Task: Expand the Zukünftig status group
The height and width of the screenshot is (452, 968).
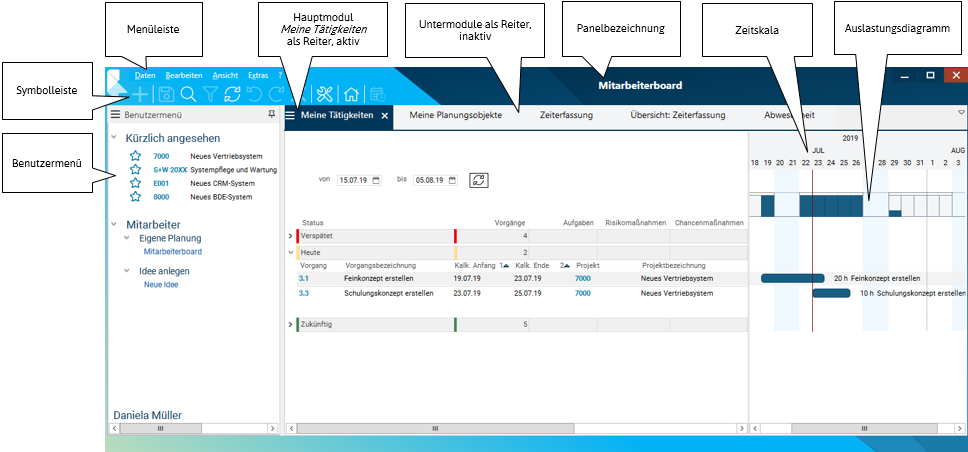Action: [x=291, y=325]
